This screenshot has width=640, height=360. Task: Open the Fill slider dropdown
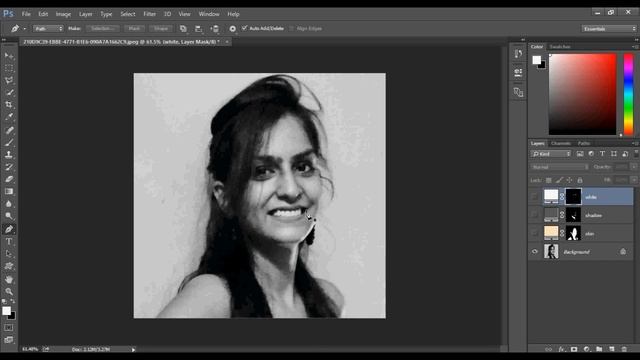(633, 180)
